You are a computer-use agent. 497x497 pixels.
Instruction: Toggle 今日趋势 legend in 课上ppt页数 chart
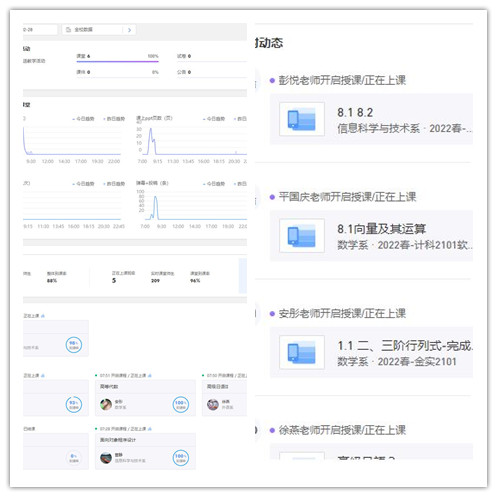pyautogui.click(x=214, y=119)
